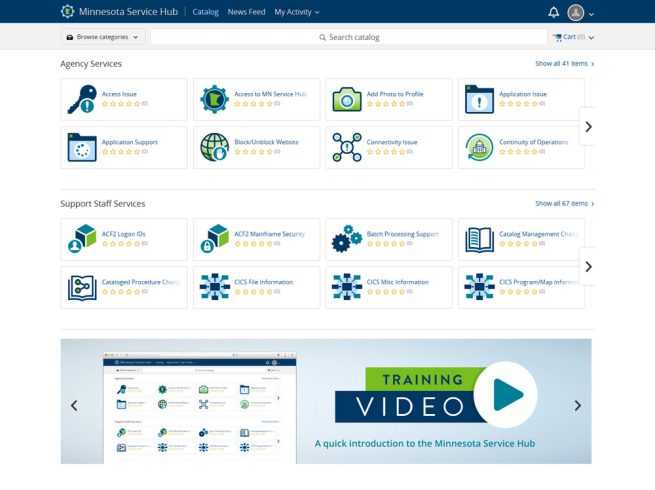Open the Add Photo to Profile link

coord(395,94)
